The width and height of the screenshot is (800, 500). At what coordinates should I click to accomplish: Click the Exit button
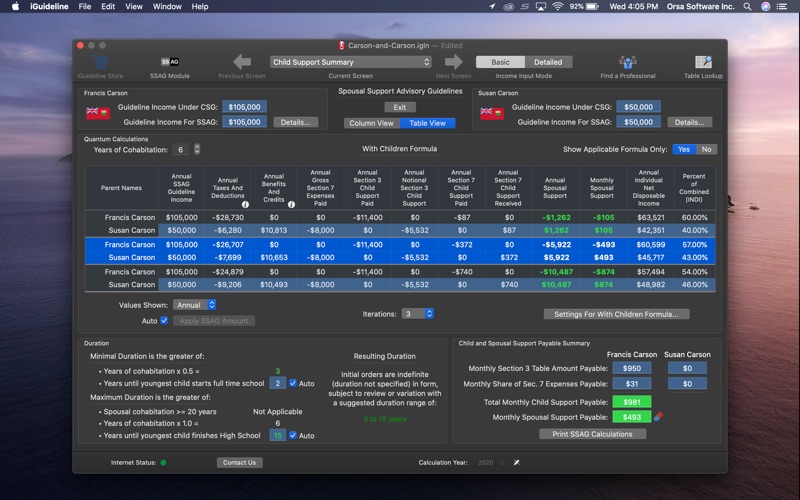(x=400, y=107)
